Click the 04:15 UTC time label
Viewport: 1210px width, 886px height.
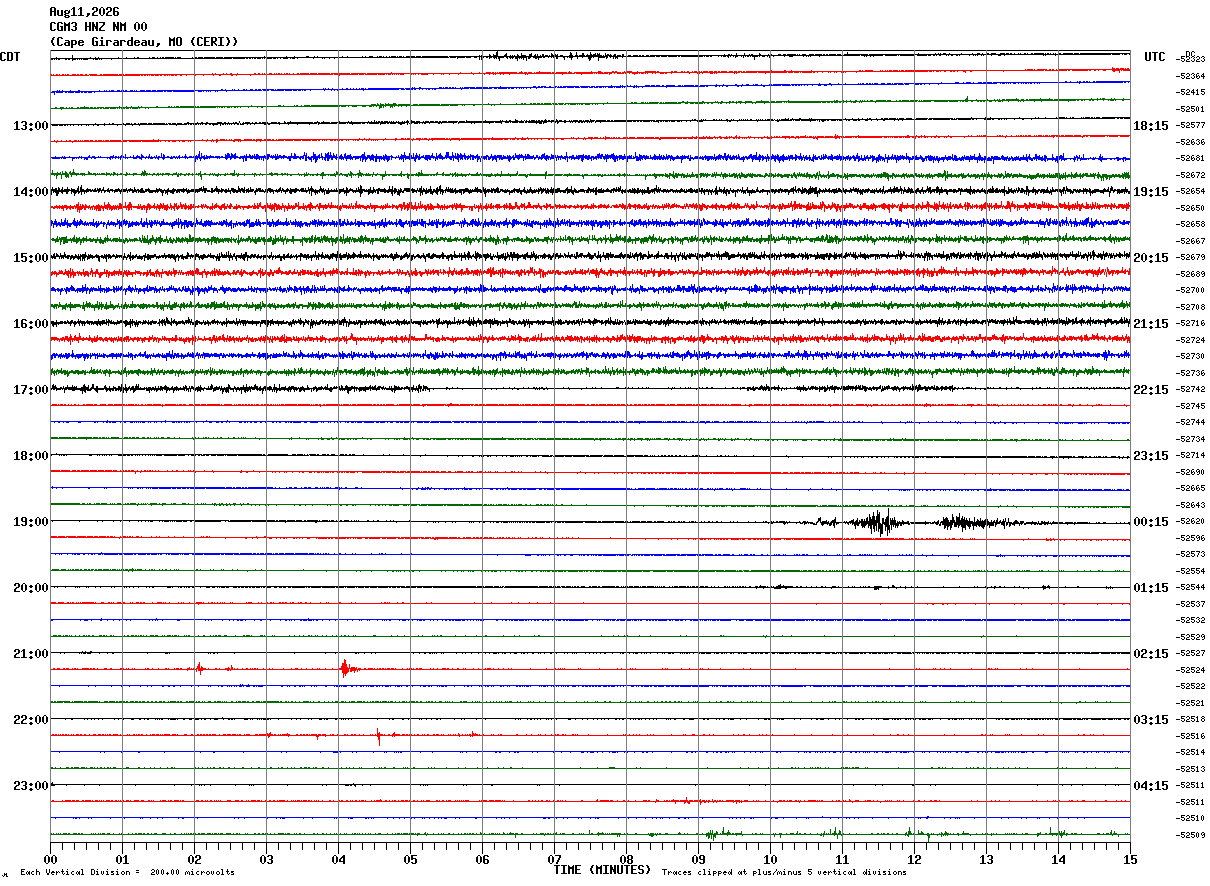click(1151, 786)
